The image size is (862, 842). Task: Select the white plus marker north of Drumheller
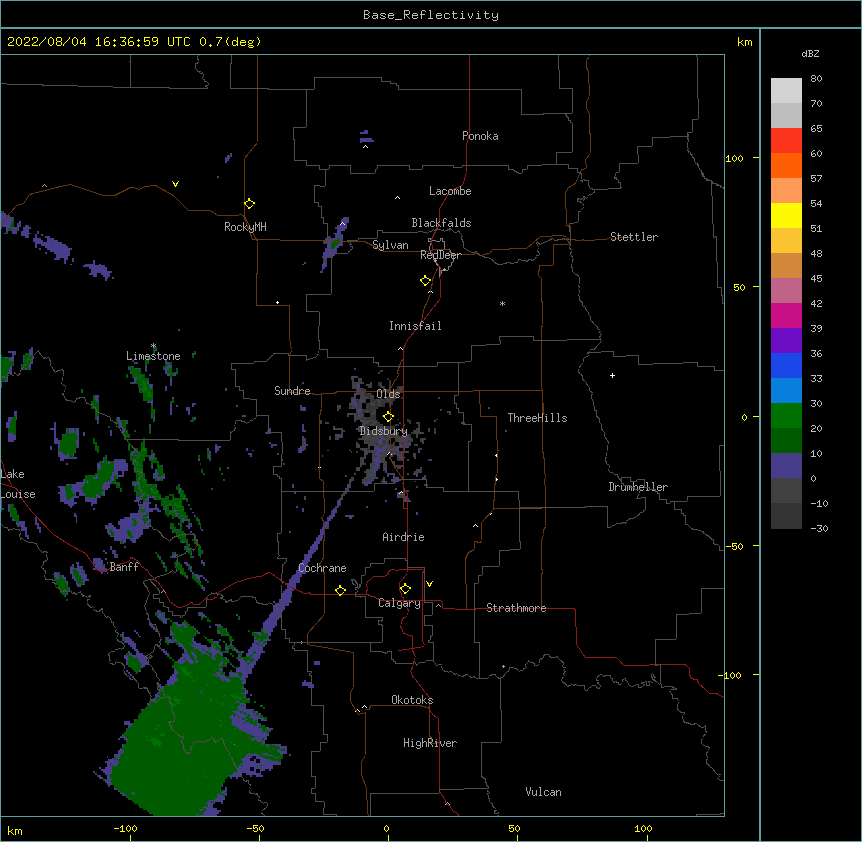(612, 375)
